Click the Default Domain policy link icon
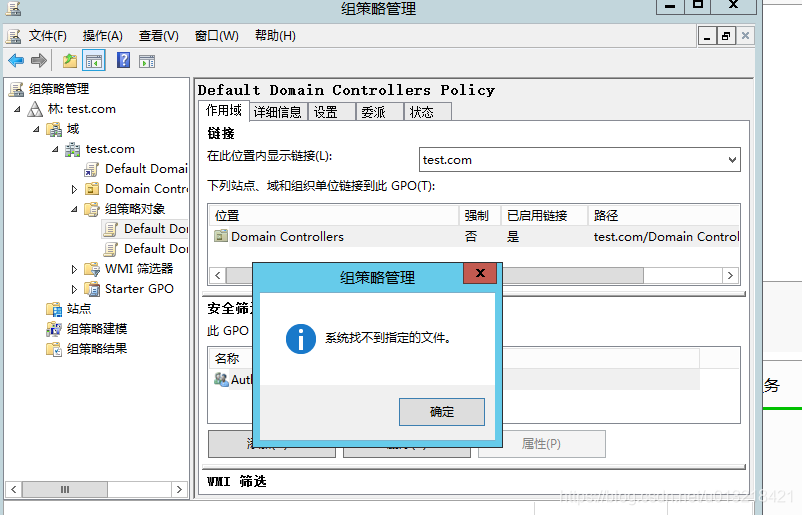802x515 pixels. pyautogui.click(x=92, y=169)
